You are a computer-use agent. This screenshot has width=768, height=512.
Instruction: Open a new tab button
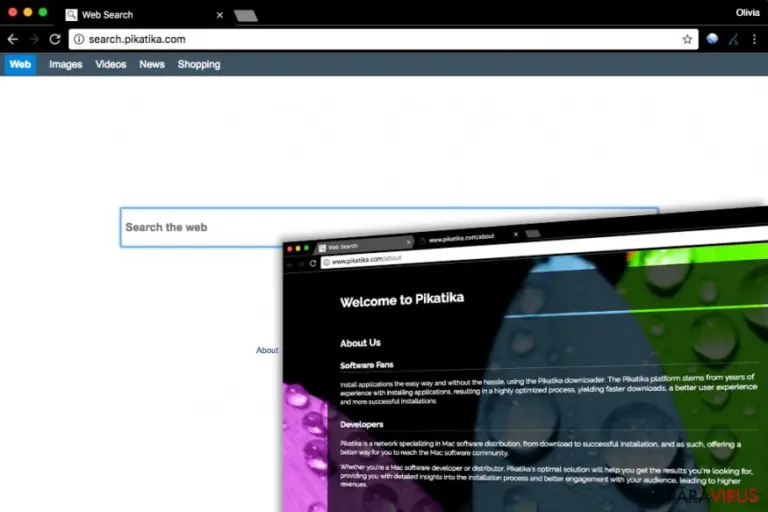[246, 16]
